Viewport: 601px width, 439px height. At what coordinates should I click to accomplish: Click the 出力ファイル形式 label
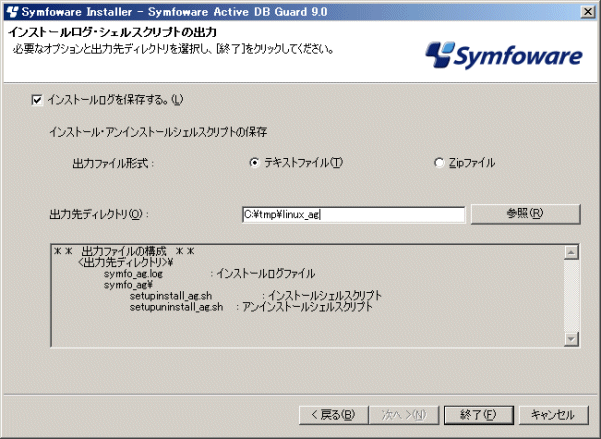coord(113,164)
